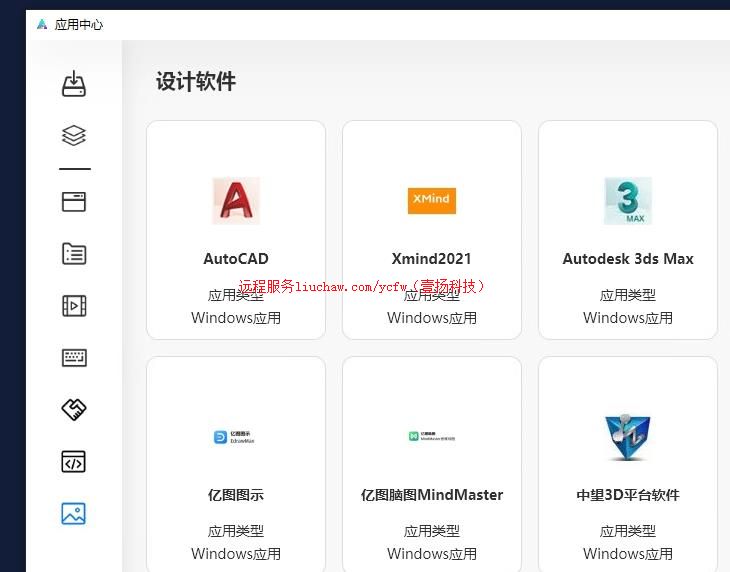The image size is (730, 572).
Task: Click 应用类型 label under 中望3D平台软件
Action: (628, 531)
